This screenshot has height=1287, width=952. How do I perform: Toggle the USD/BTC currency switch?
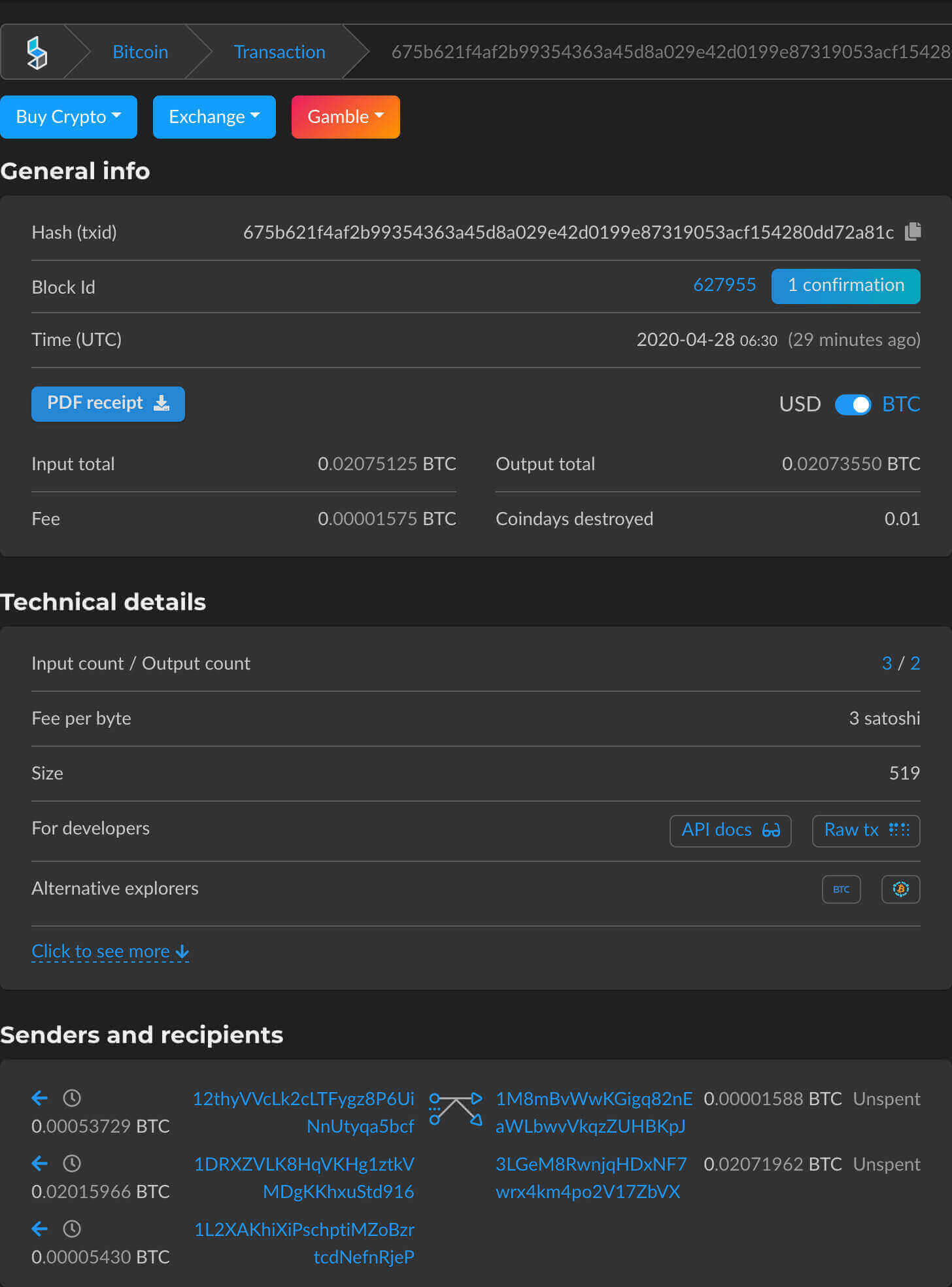853,405
